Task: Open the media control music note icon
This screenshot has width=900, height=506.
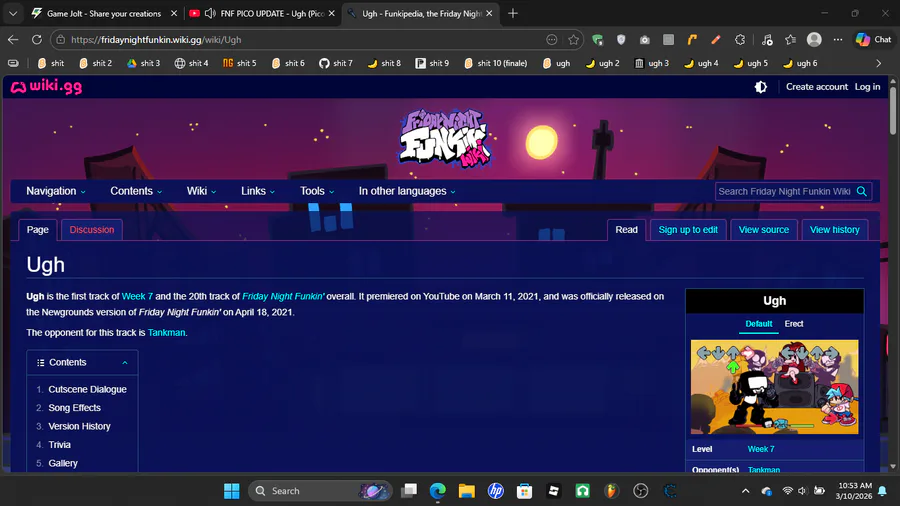Action: pyautogui.click(x=767, y=40)
